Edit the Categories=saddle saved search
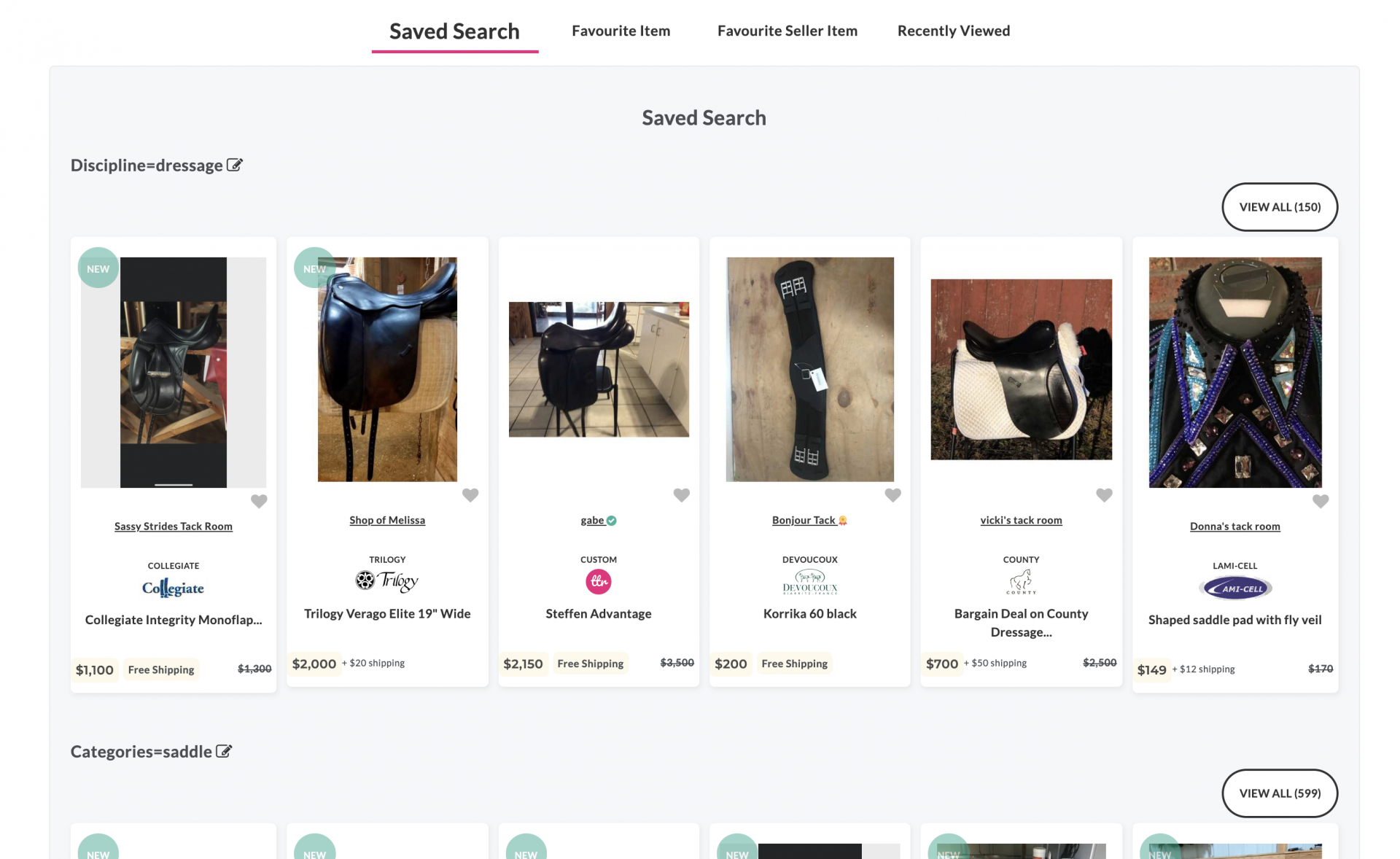 (x=224, y=751)
